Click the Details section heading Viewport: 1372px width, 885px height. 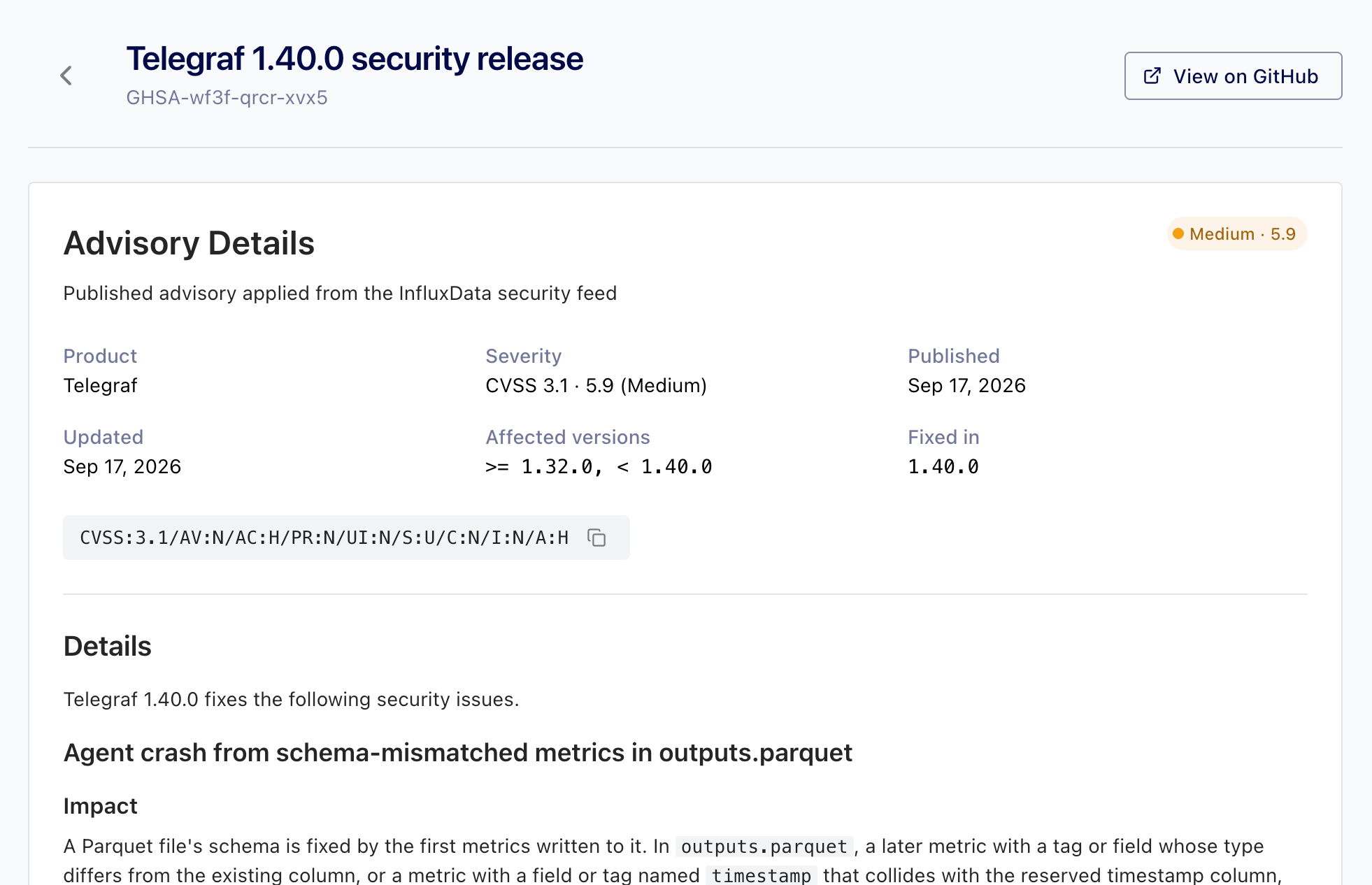click(x=107, y=646)
